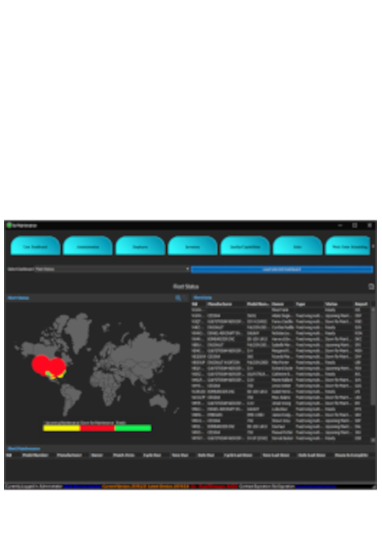Click the dropdown arrow next to Fleet Status
This screenshot has height=557, width=382.
[x=187, y=269]
